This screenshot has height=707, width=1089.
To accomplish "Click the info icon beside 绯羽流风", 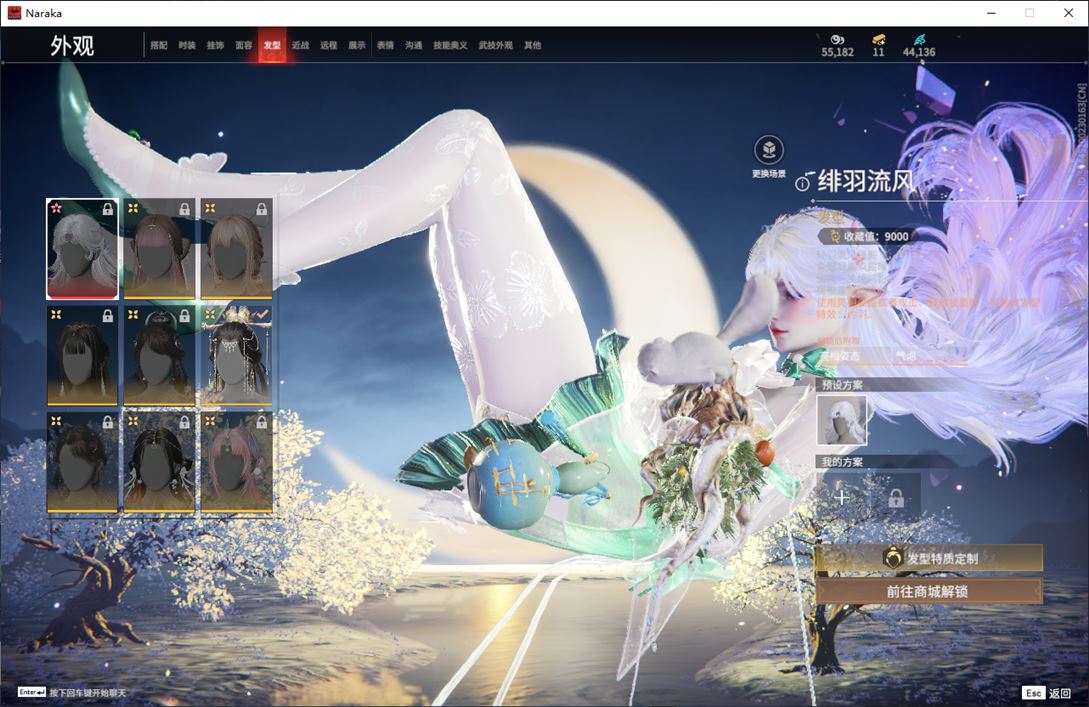I will [802, 184].
